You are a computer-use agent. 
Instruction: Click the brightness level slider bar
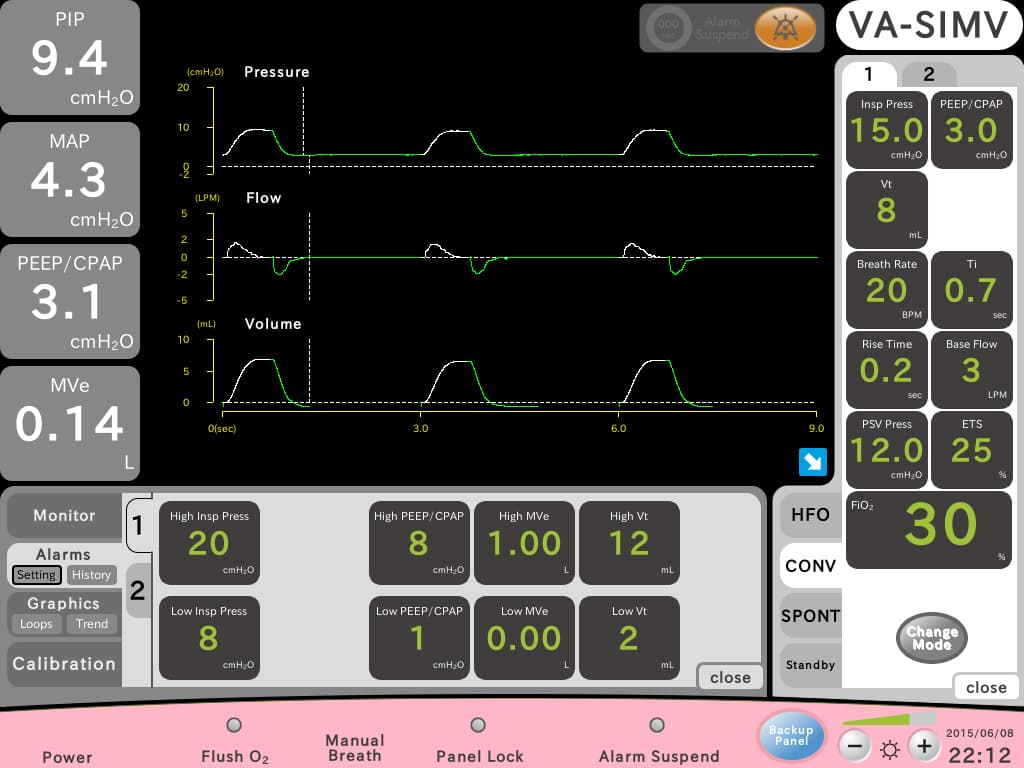coord(889,719)
